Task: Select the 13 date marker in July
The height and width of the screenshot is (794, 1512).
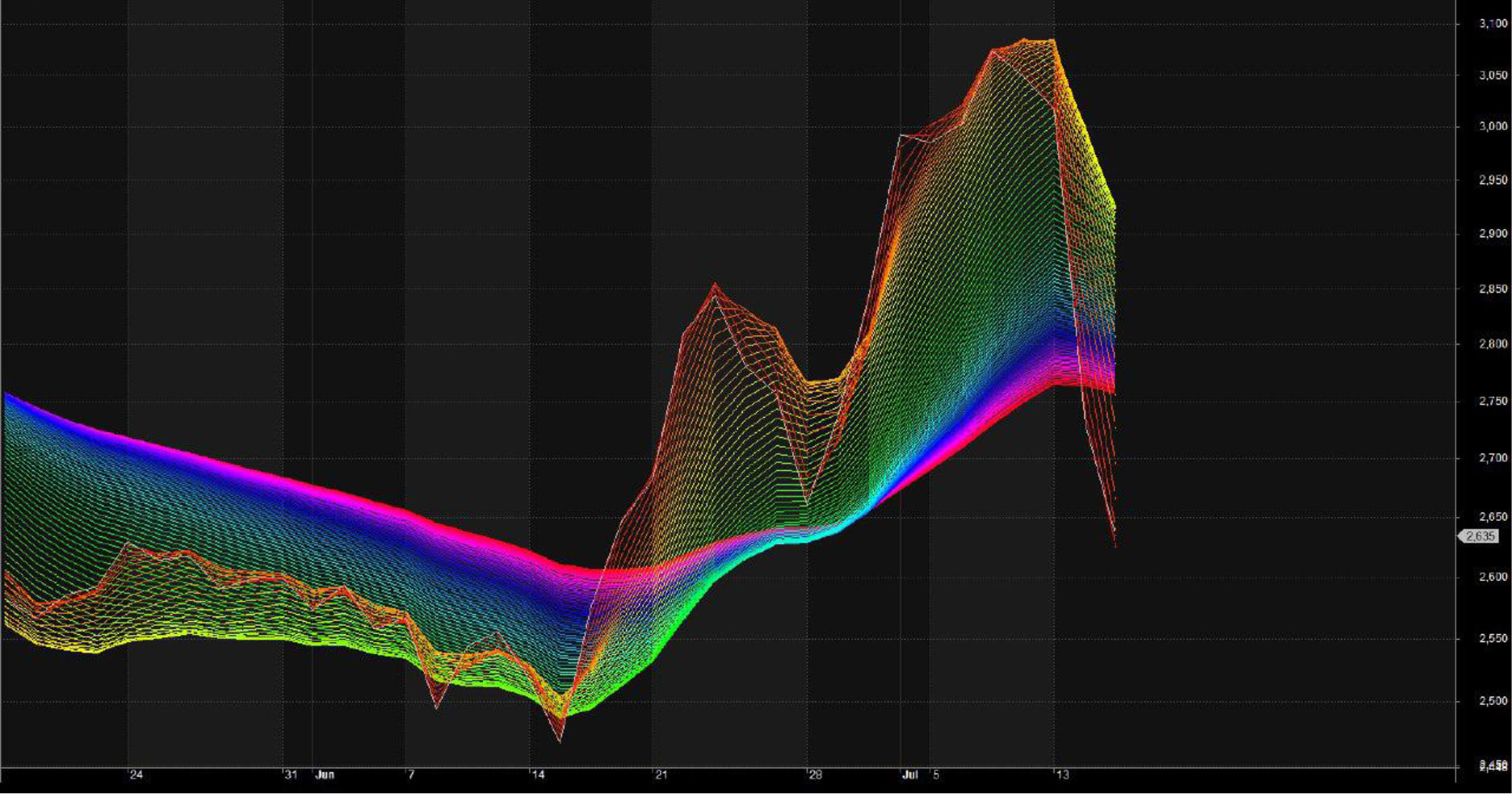Action: click(1063, 776)
